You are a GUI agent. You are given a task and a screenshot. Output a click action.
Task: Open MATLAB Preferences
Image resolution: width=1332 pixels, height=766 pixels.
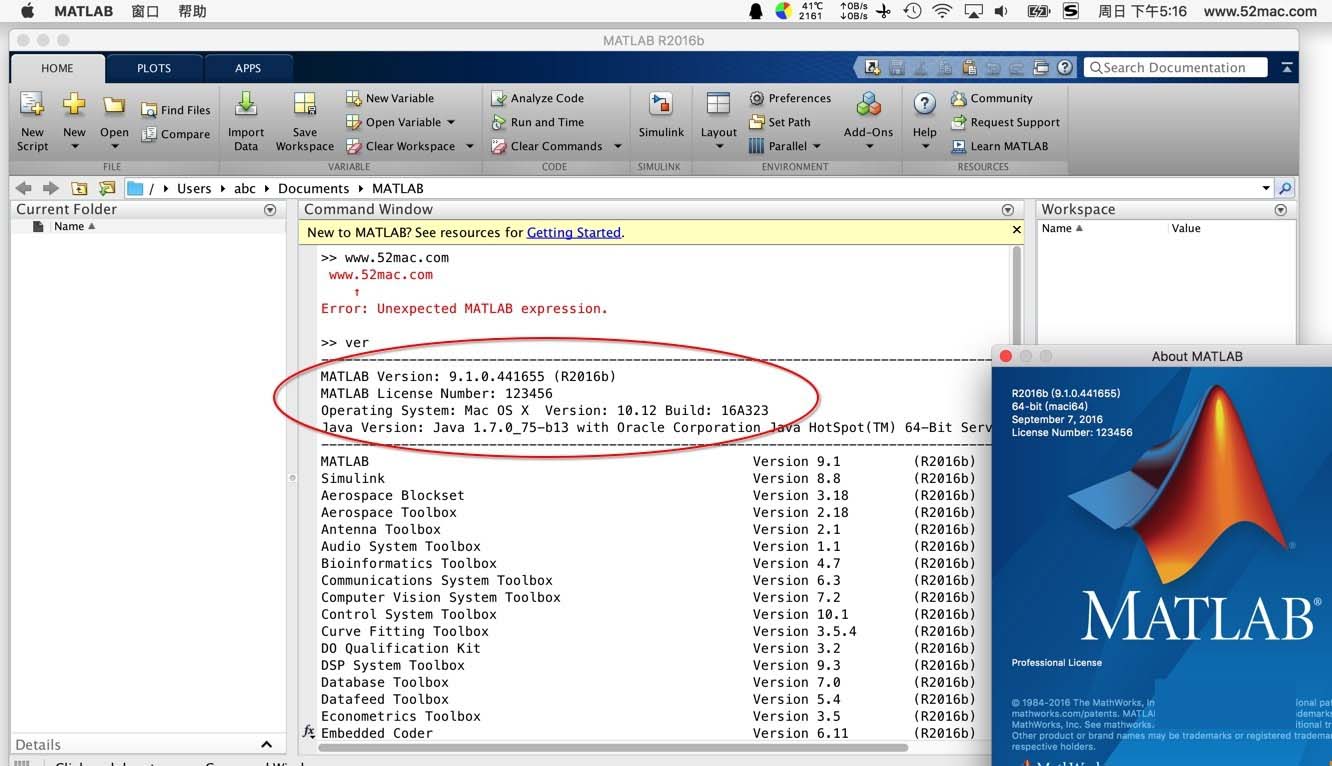(790, 98)
